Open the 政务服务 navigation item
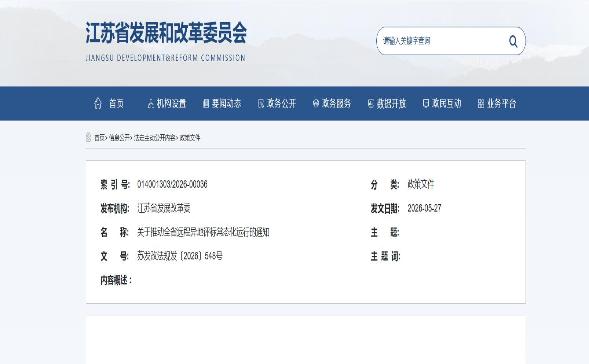Image resolution: width=589 pixels, height=364 pixels. click(332, 103)
